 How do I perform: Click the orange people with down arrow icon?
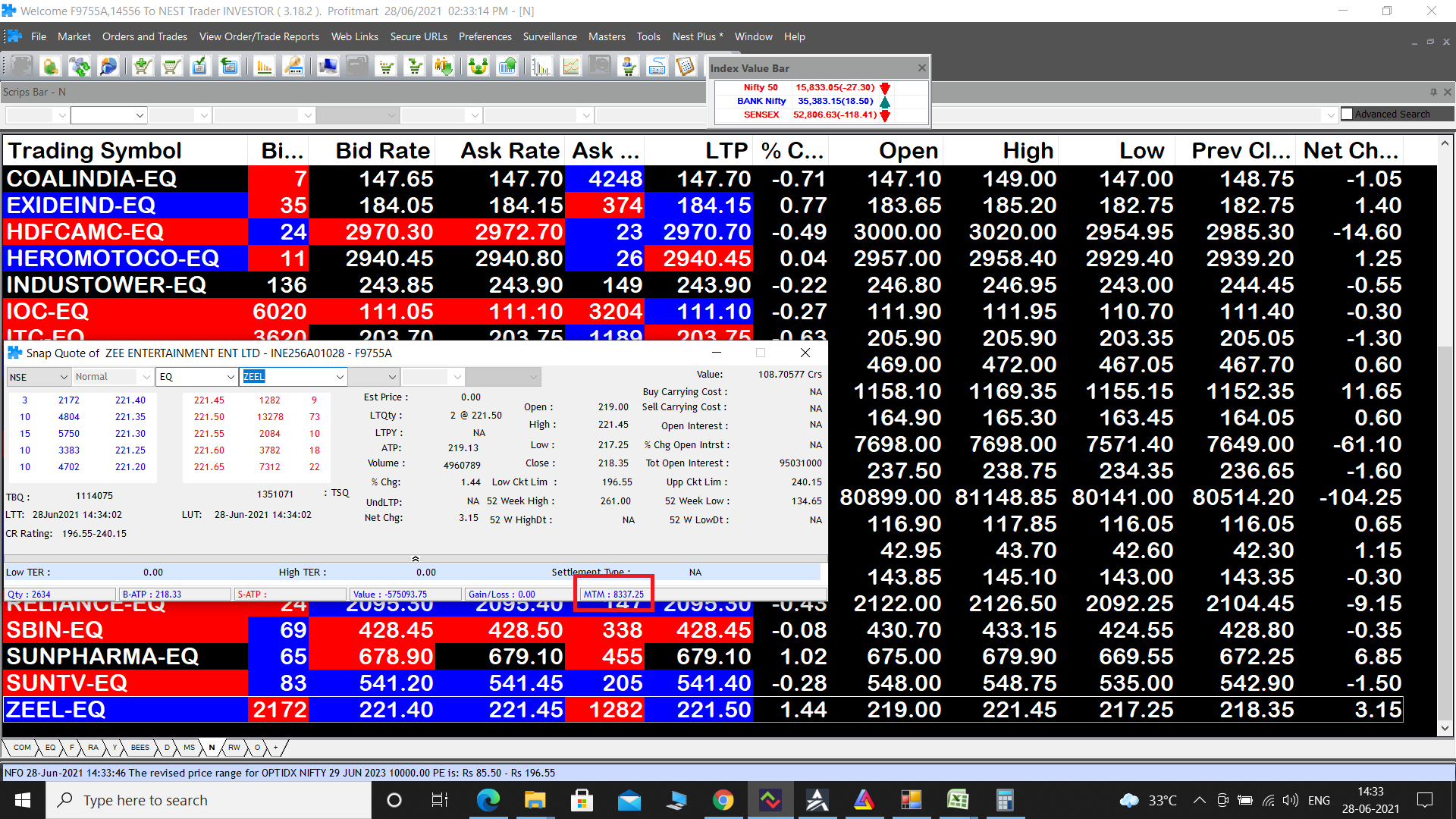pos(444,67)
